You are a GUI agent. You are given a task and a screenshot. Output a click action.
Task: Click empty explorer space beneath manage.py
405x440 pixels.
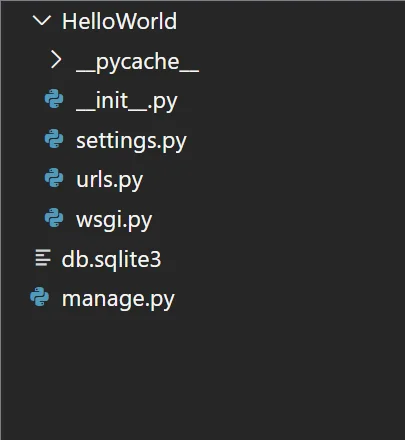(202, 377)
